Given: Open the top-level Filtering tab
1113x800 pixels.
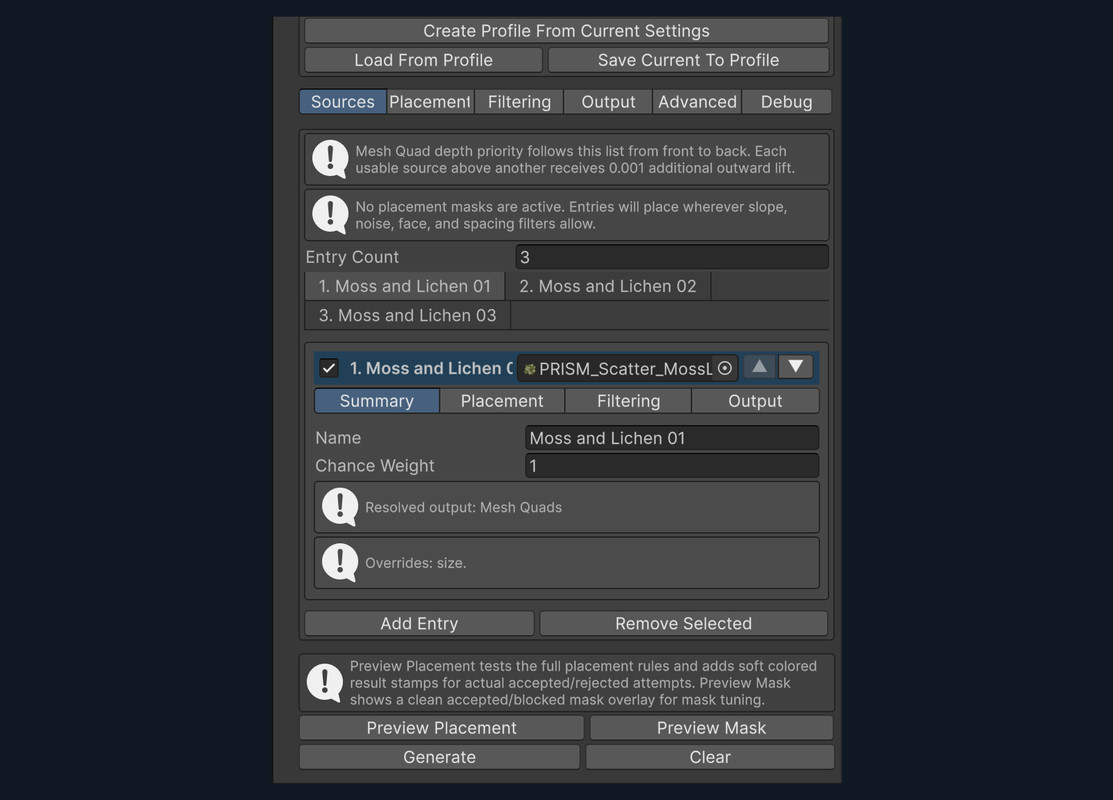Looking at the screenshot, I should pyautogui.click(x=519, y=102).
